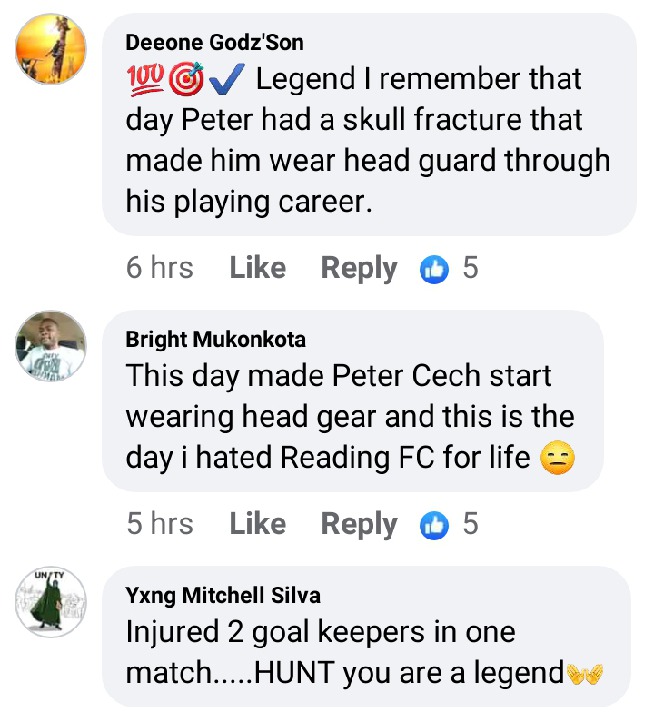Click the 5 hrs timestamp
This screenshot has height=715, width=654.
[160, 523]
